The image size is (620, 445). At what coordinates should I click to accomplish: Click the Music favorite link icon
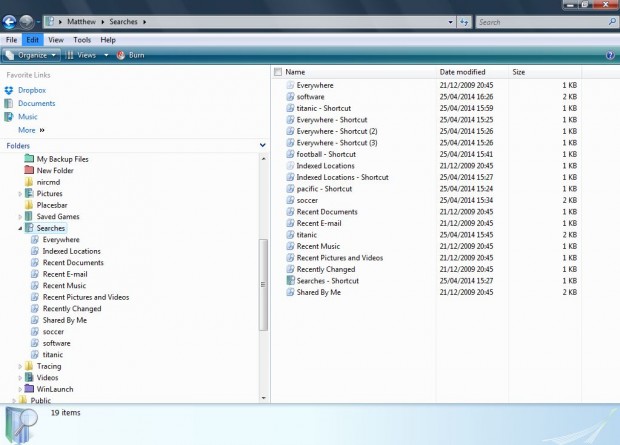pos(9,117)
